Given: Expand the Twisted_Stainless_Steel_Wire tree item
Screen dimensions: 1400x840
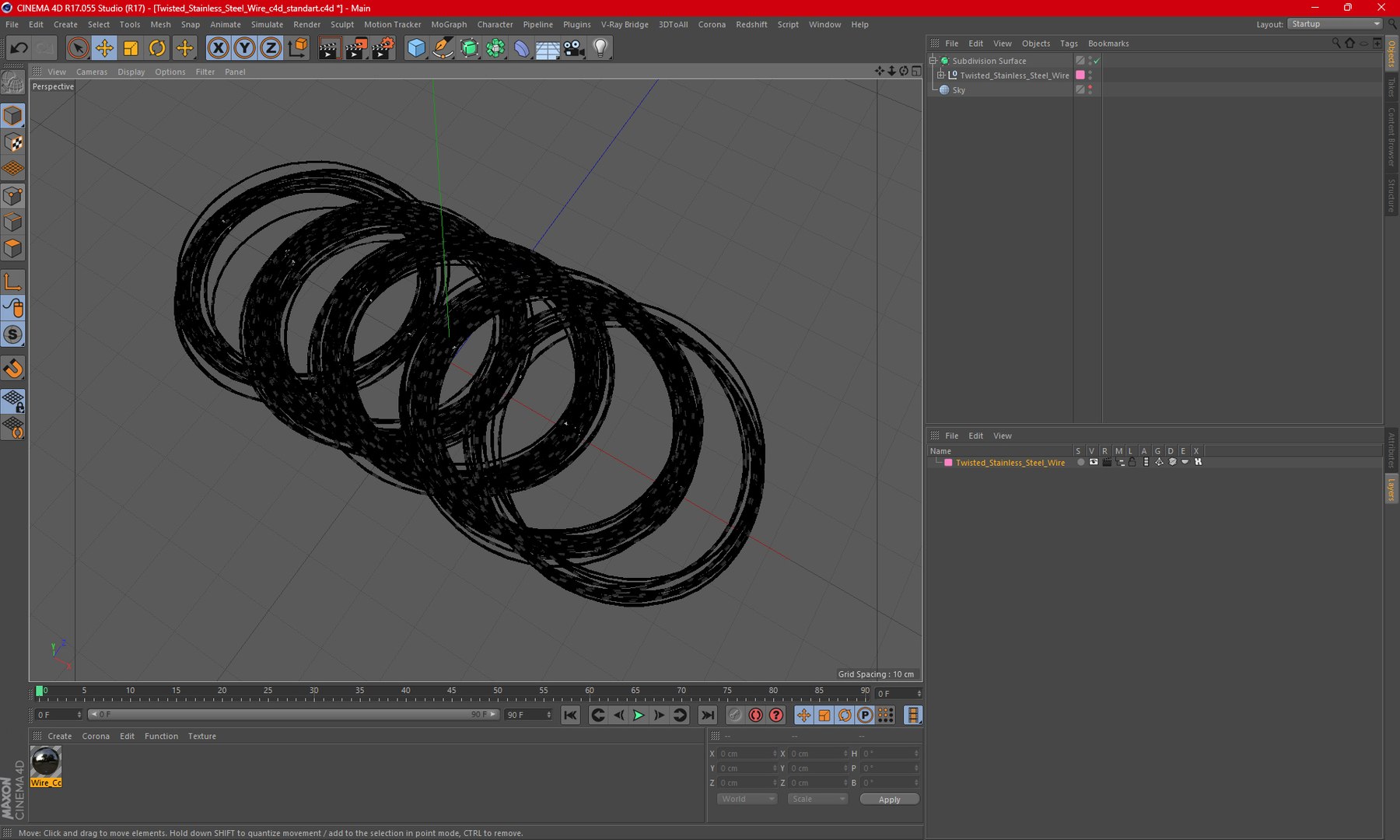Looking at the screenshot, I should point(941,75).
